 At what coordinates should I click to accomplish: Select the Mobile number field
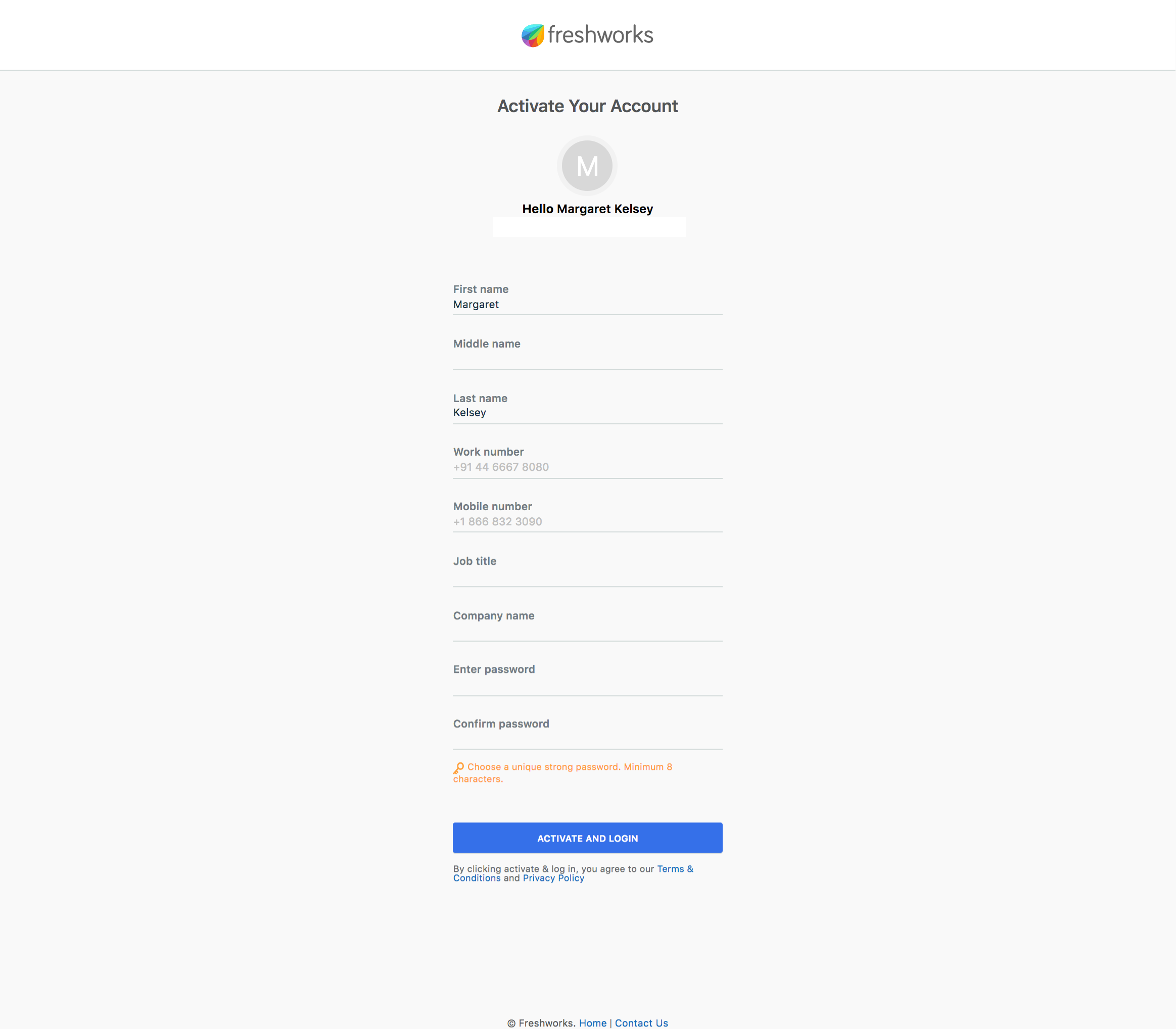587,521
